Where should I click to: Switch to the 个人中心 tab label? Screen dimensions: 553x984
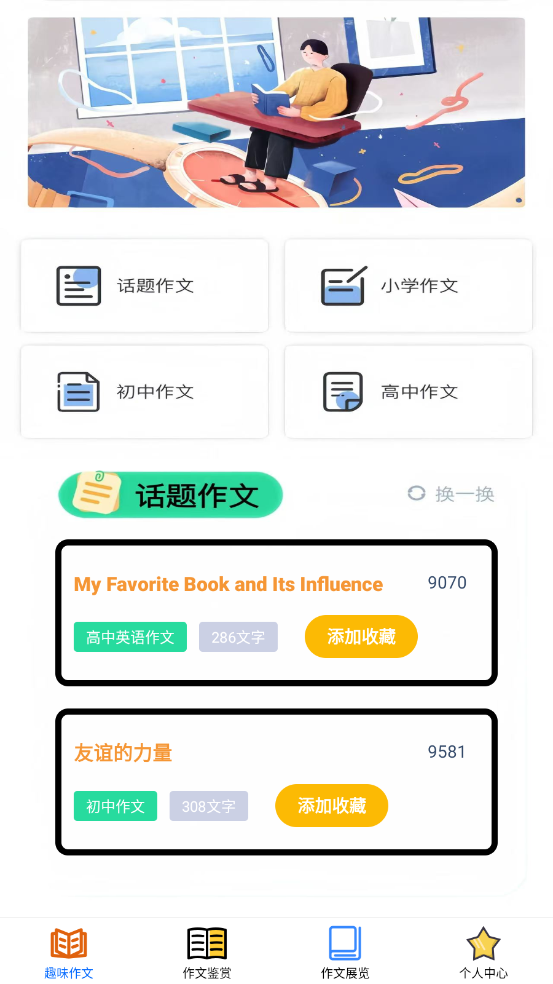(x=483, y=973)
